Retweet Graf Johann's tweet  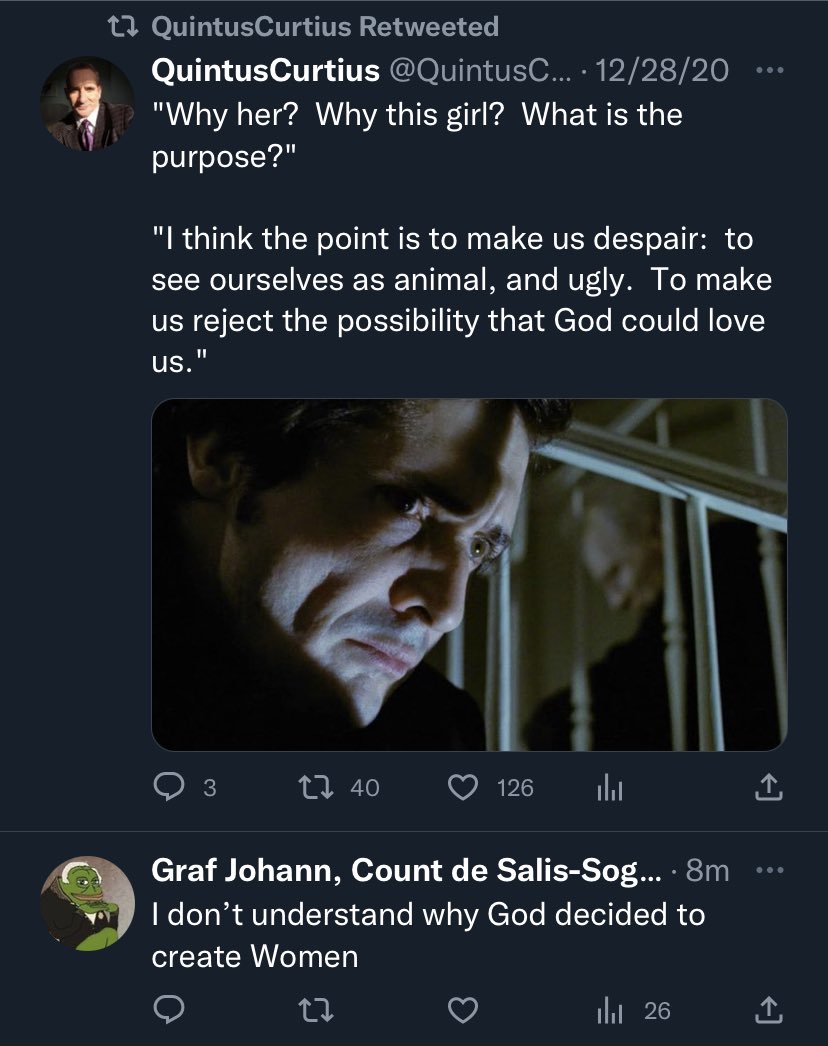pos(316,1010)
